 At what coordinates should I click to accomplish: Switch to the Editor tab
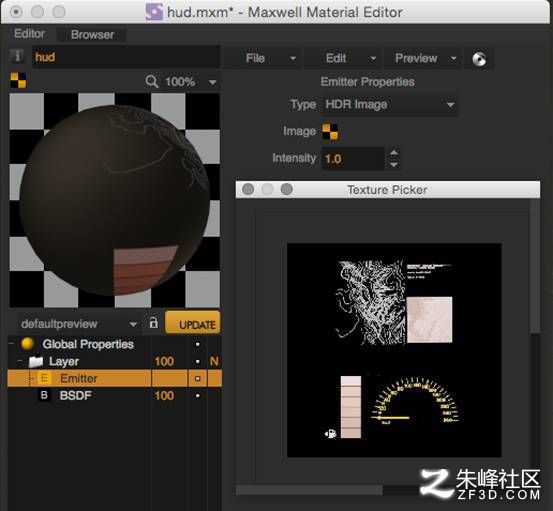click(29, 34)
